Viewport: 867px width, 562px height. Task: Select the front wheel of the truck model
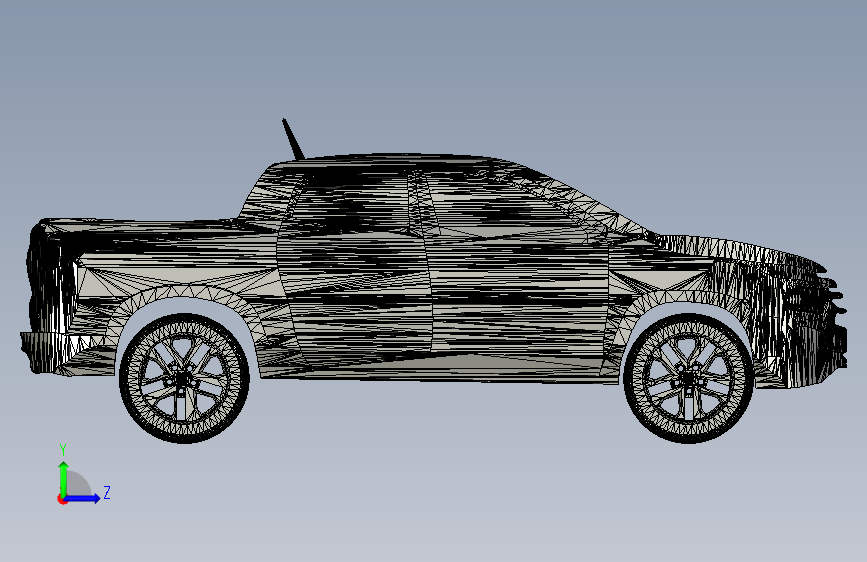tap(688, 378)
